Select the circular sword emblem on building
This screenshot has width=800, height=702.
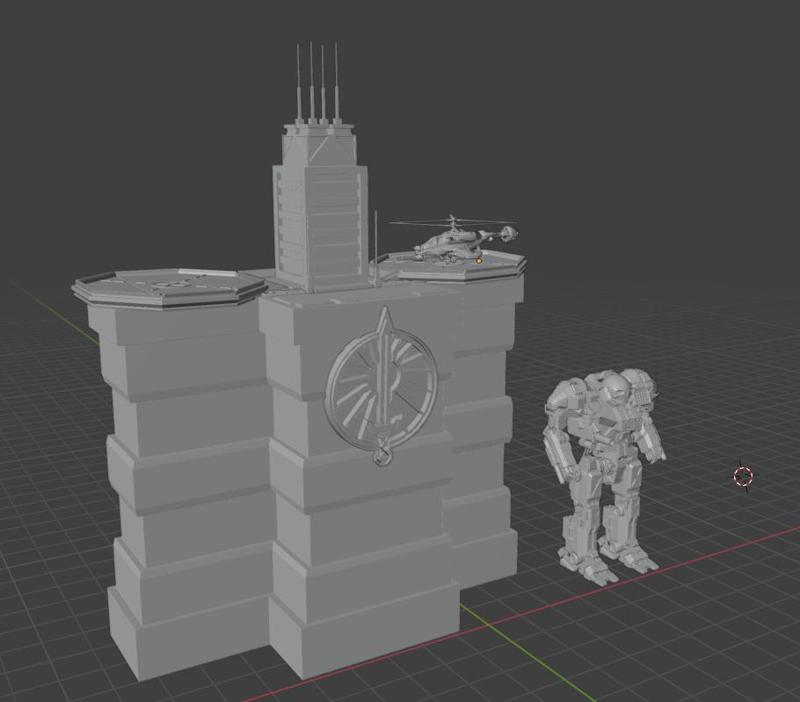(382, 385)
